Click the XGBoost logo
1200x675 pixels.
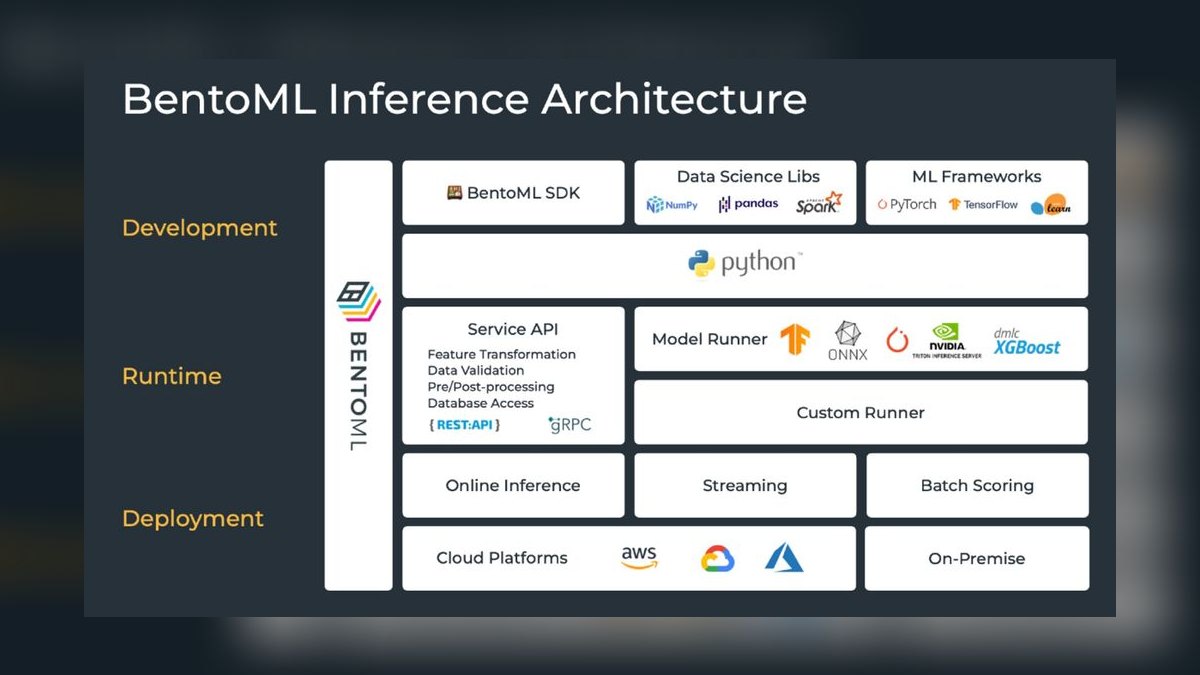point(1026,342)
